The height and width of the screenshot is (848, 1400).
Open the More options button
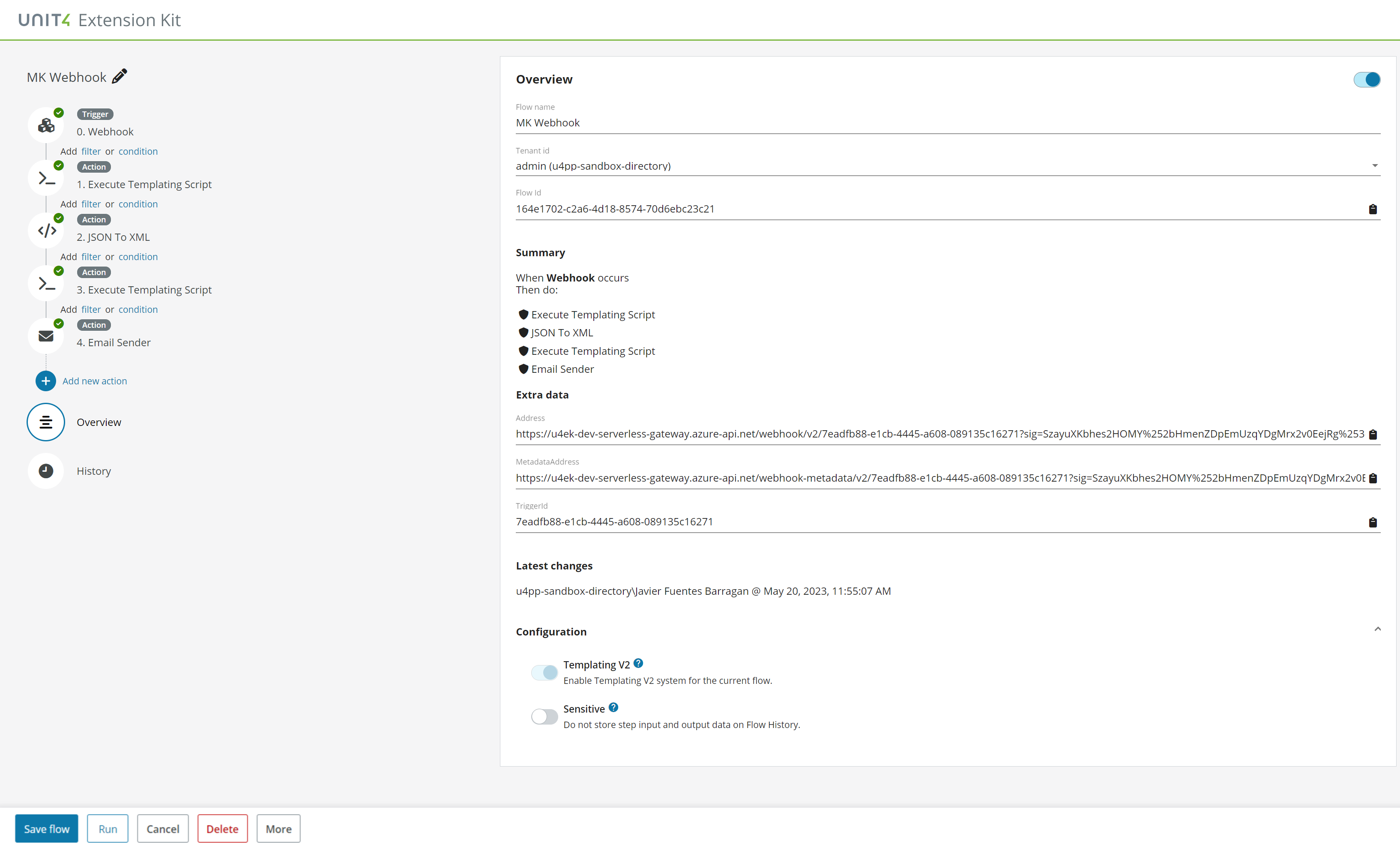pos(278,829)
